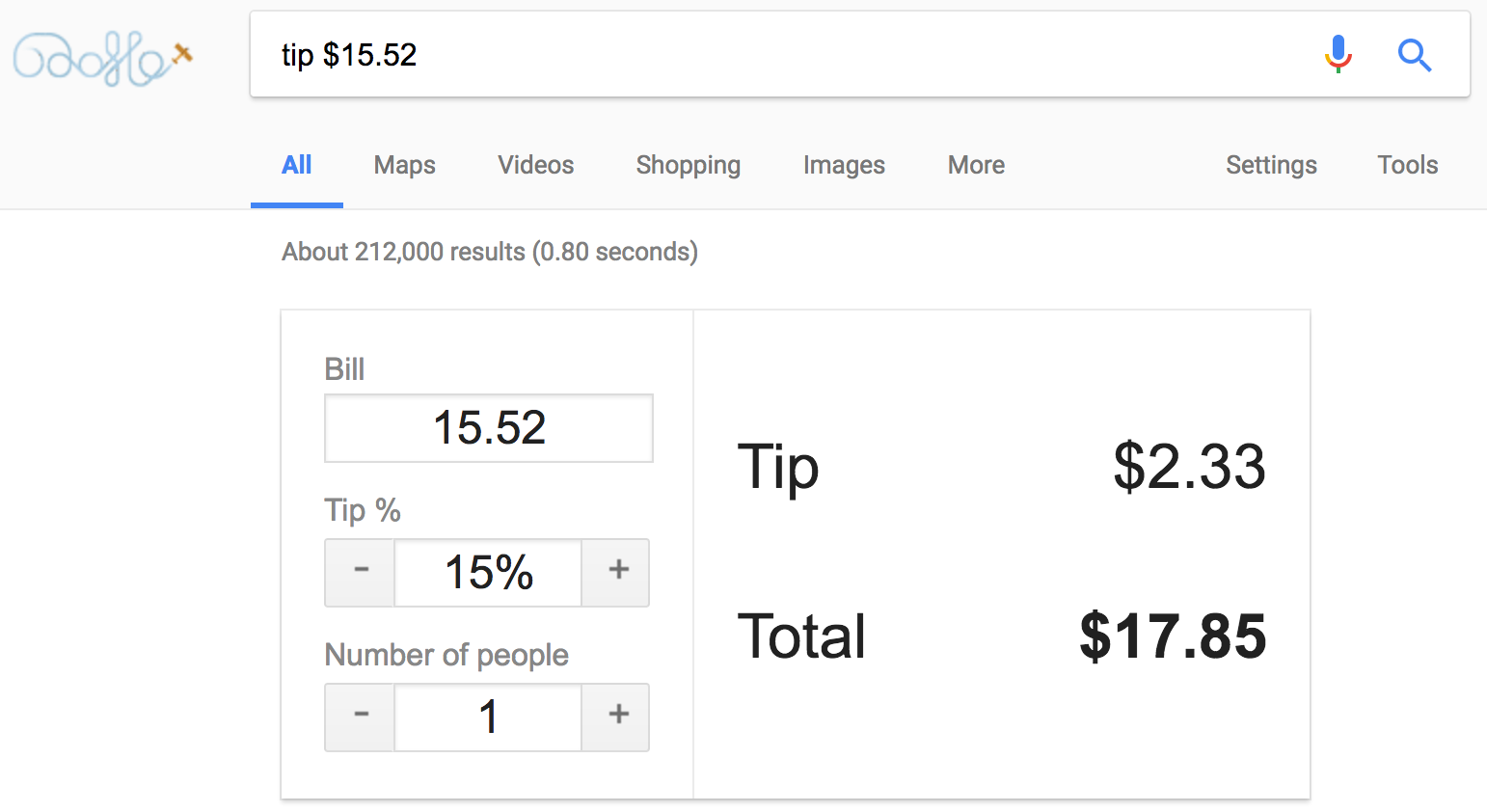Click the search box containing tip $15.52
Viewport: 1487px width, 812px height.
point(771,55)
